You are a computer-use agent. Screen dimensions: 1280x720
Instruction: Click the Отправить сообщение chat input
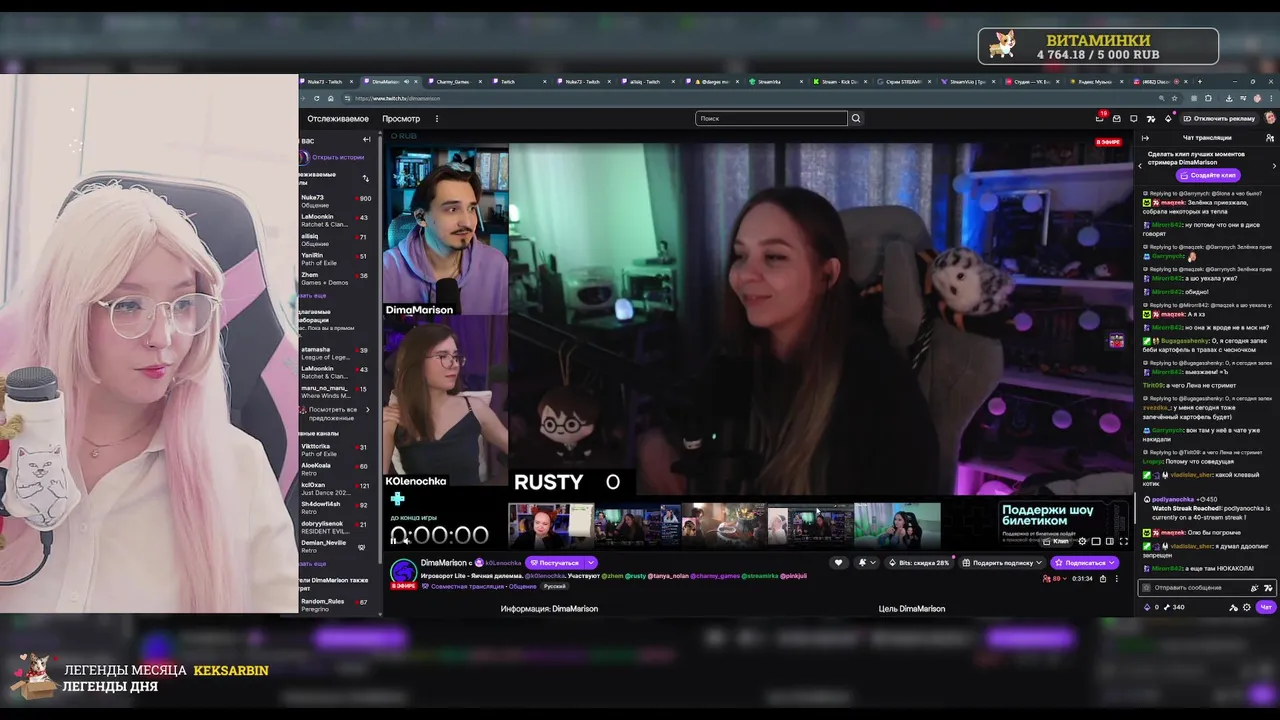[1207, 587]
